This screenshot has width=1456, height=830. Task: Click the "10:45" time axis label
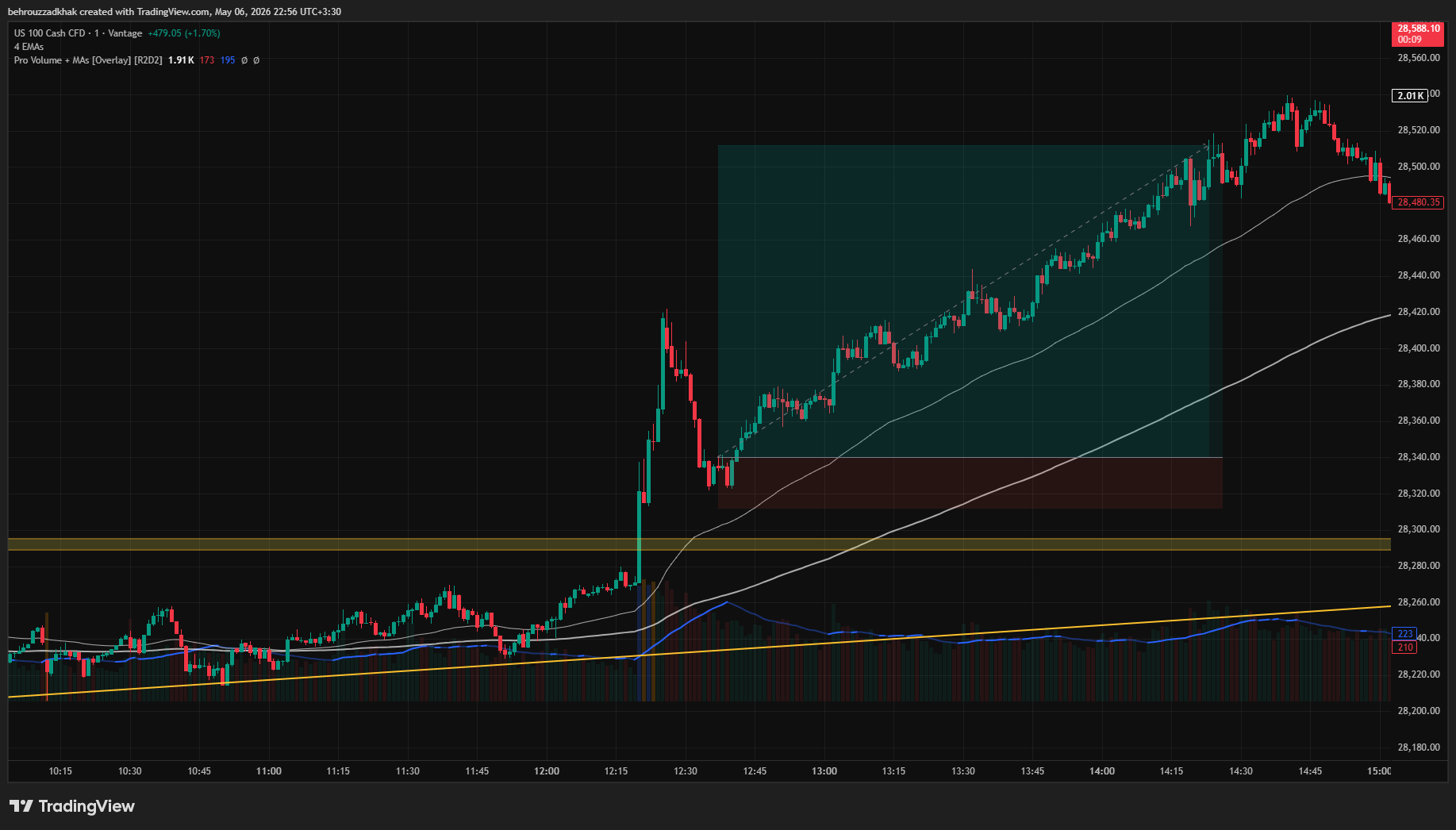click(x=199, y=771)
